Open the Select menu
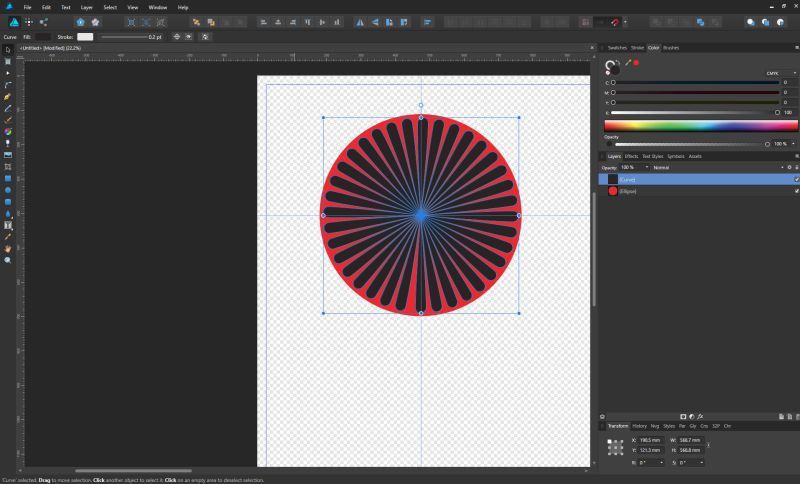800x484 pixels. coord(110,8)
